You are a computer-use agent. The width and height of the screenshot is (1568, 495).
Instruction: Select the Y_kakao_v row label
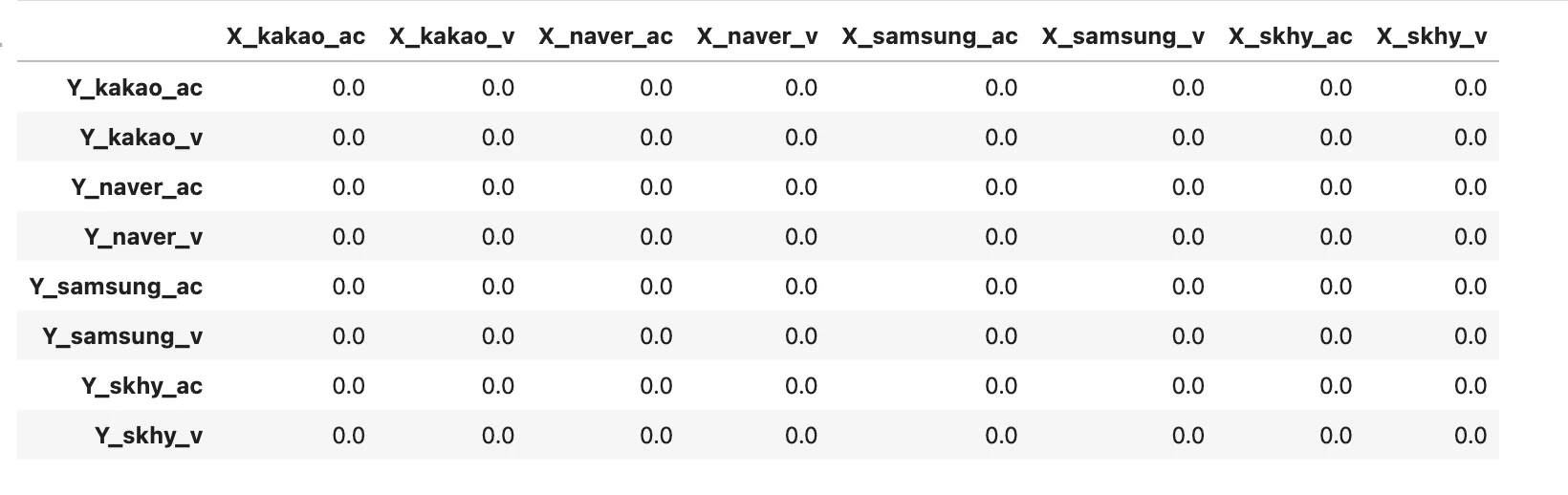point(142,138)
